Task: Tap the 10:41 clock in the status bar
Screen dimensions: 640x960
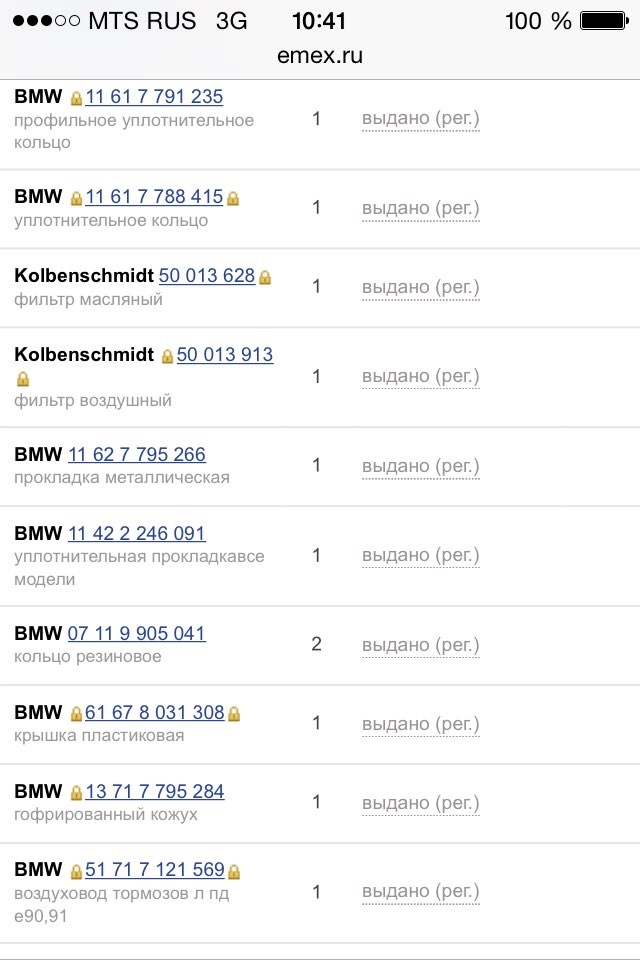Action: 319,19
